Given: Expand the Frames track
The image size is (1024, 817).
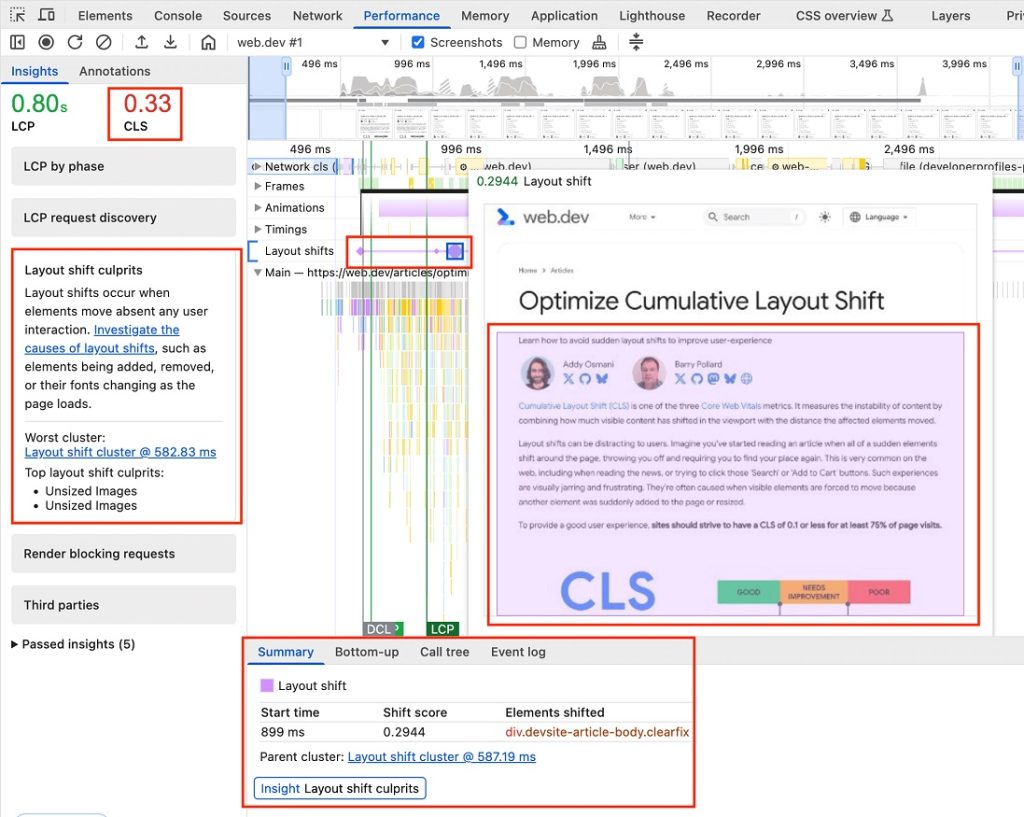Looking at the screenshot, I should [x=258, y=186].
